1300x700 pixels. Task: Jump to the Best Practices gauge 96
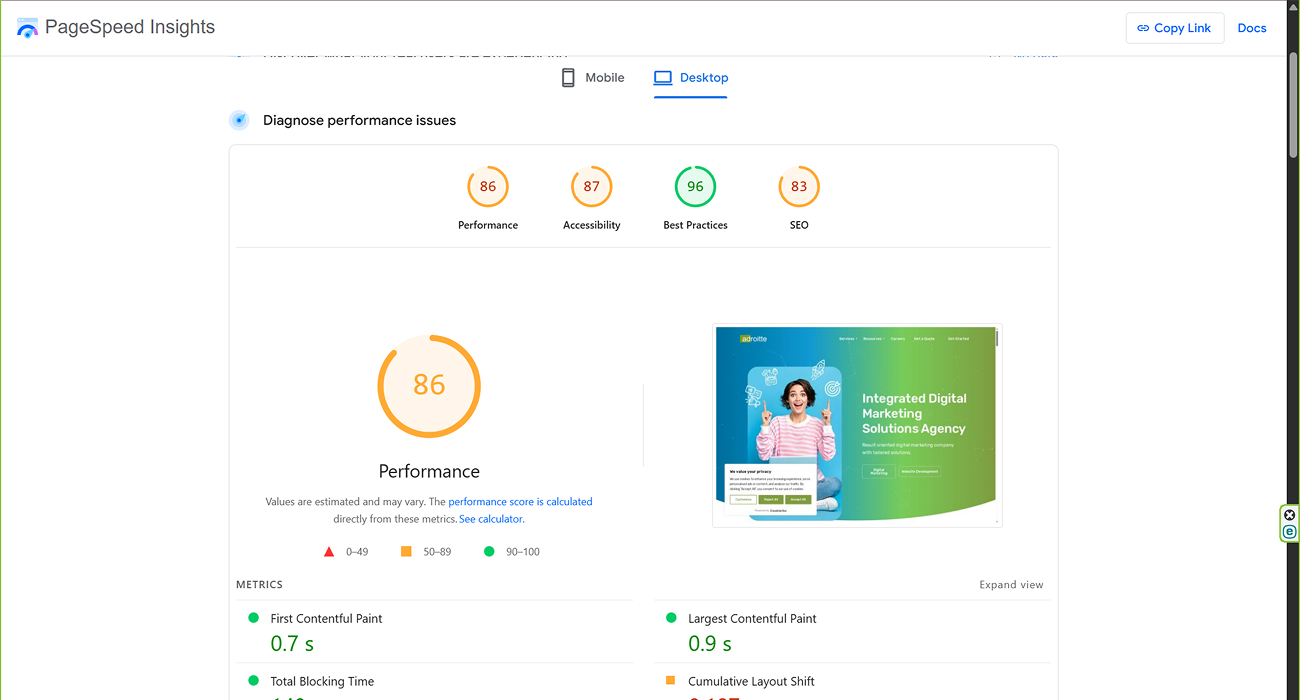[695, 186]
